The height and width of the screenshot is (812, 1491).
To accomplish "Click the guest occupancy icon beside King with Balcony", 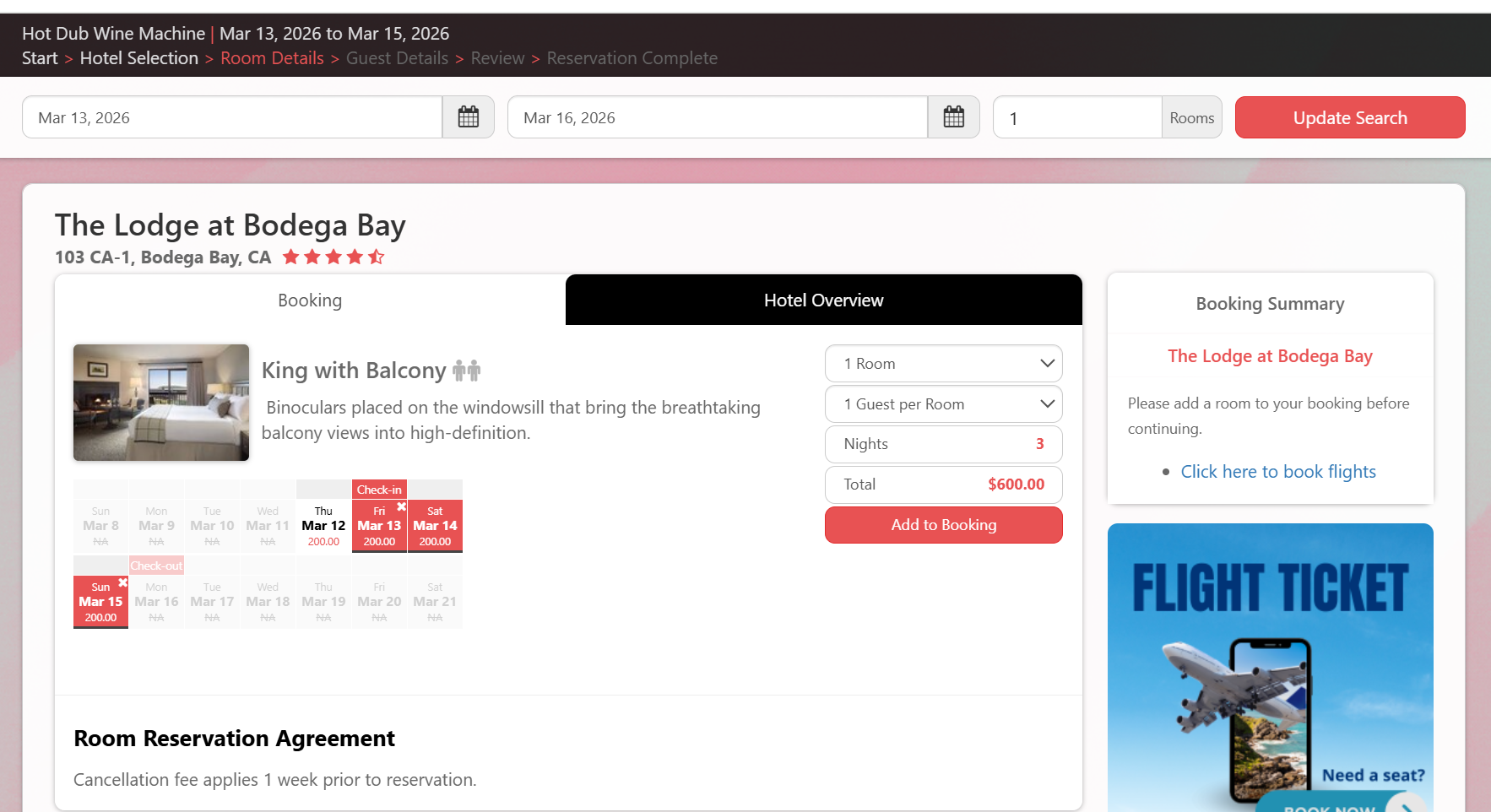I will pos(467,370).
